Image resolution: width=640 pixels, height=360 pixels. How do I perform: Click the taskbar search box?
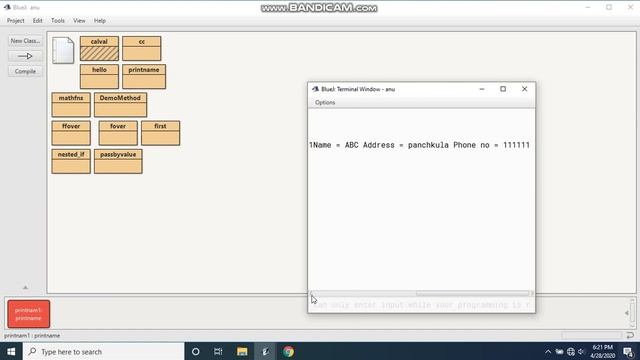[x=103, y=351]
